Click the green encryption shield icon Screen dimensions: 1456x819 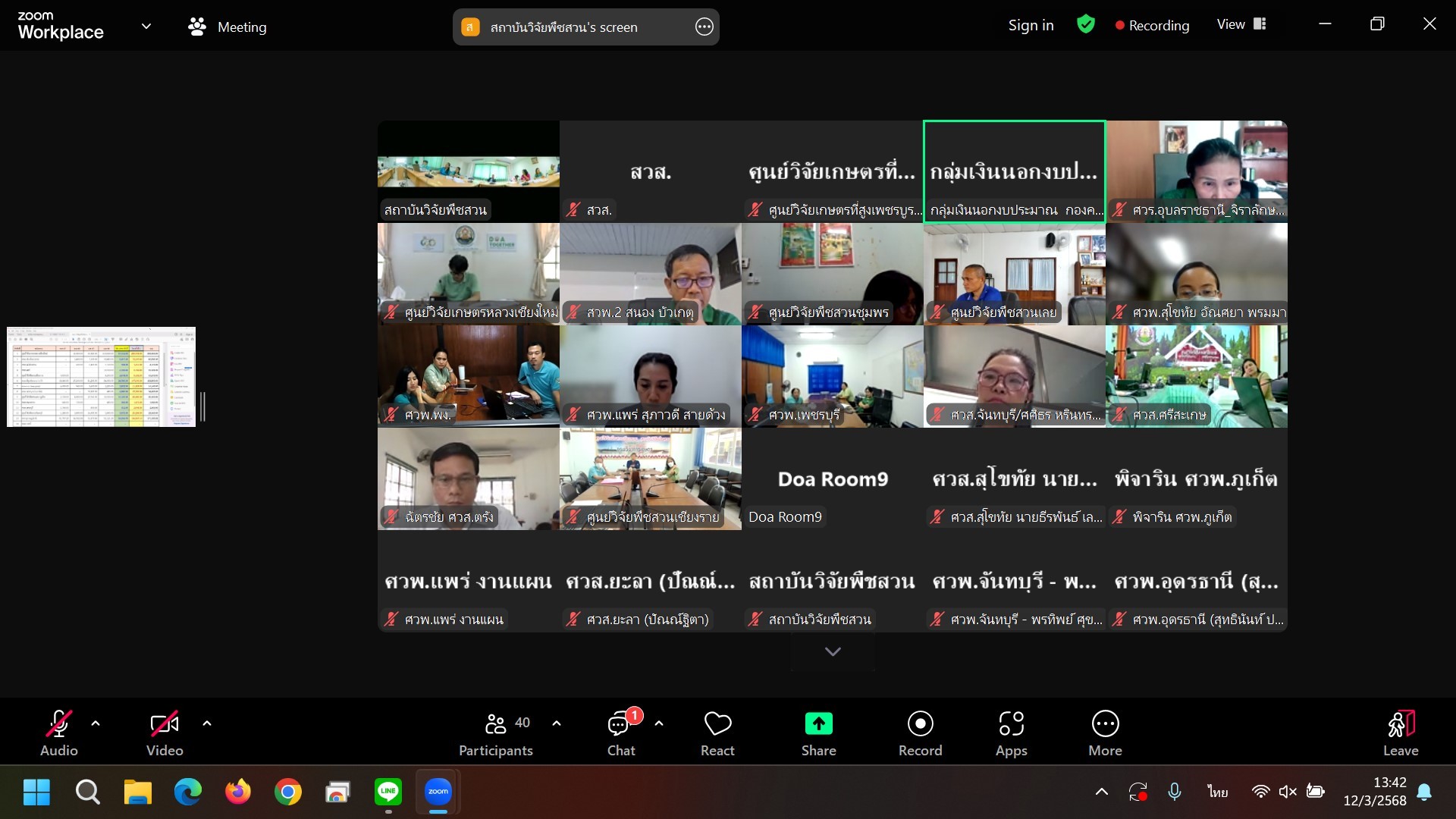pyautogui.click(x=1085, y=25)
